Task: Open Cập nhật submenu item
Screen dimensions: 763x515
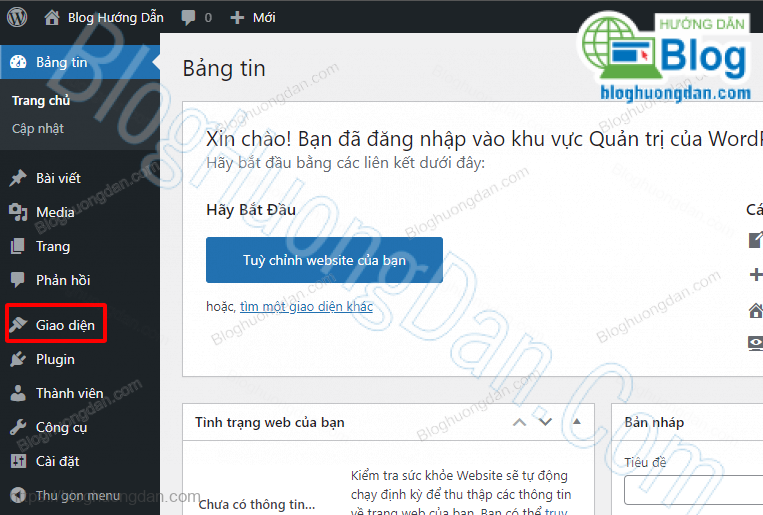Action: pos(38,129)
